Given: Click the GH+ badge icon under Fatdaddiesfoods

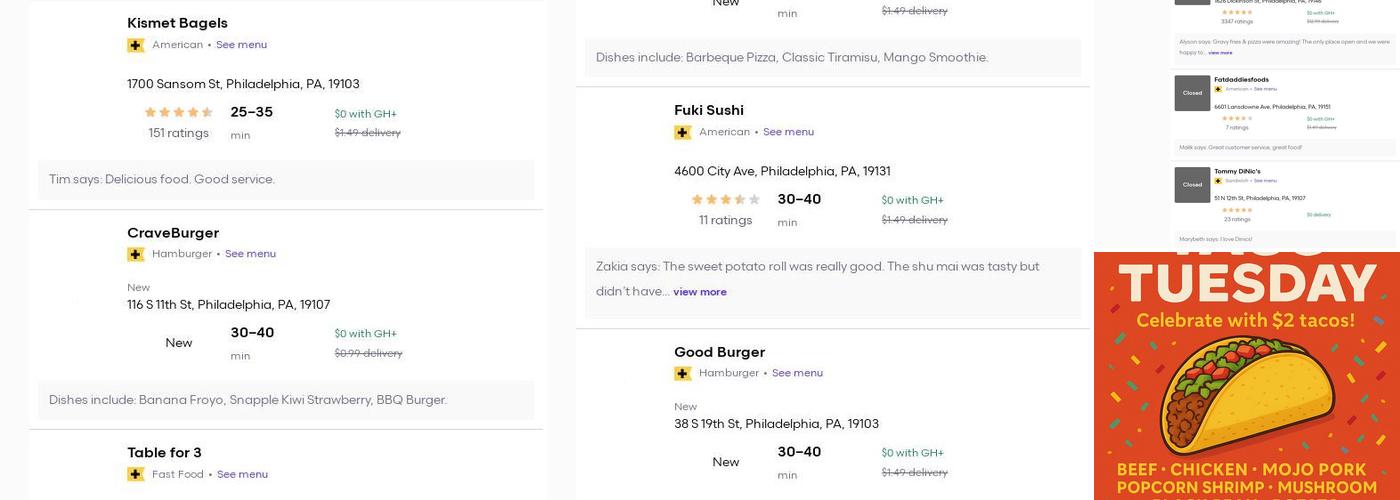Looking at the screenshot, I should [x=1218, y=89].
